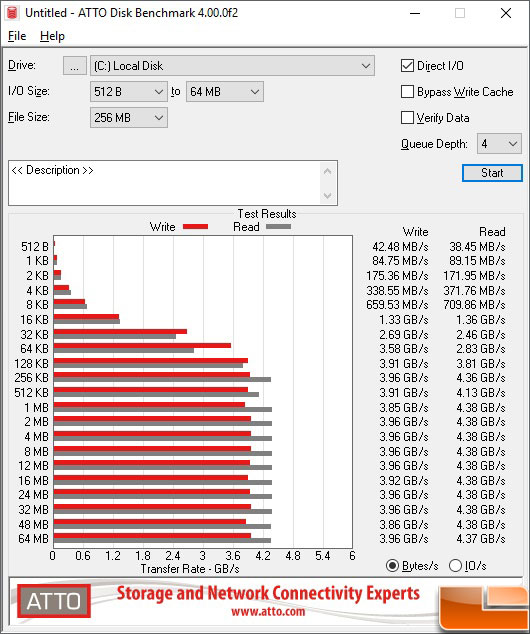Screen dimensions: 530x634
Task: Click the 4 KB write value 338.55 MB/s
Action: [397, 291]
